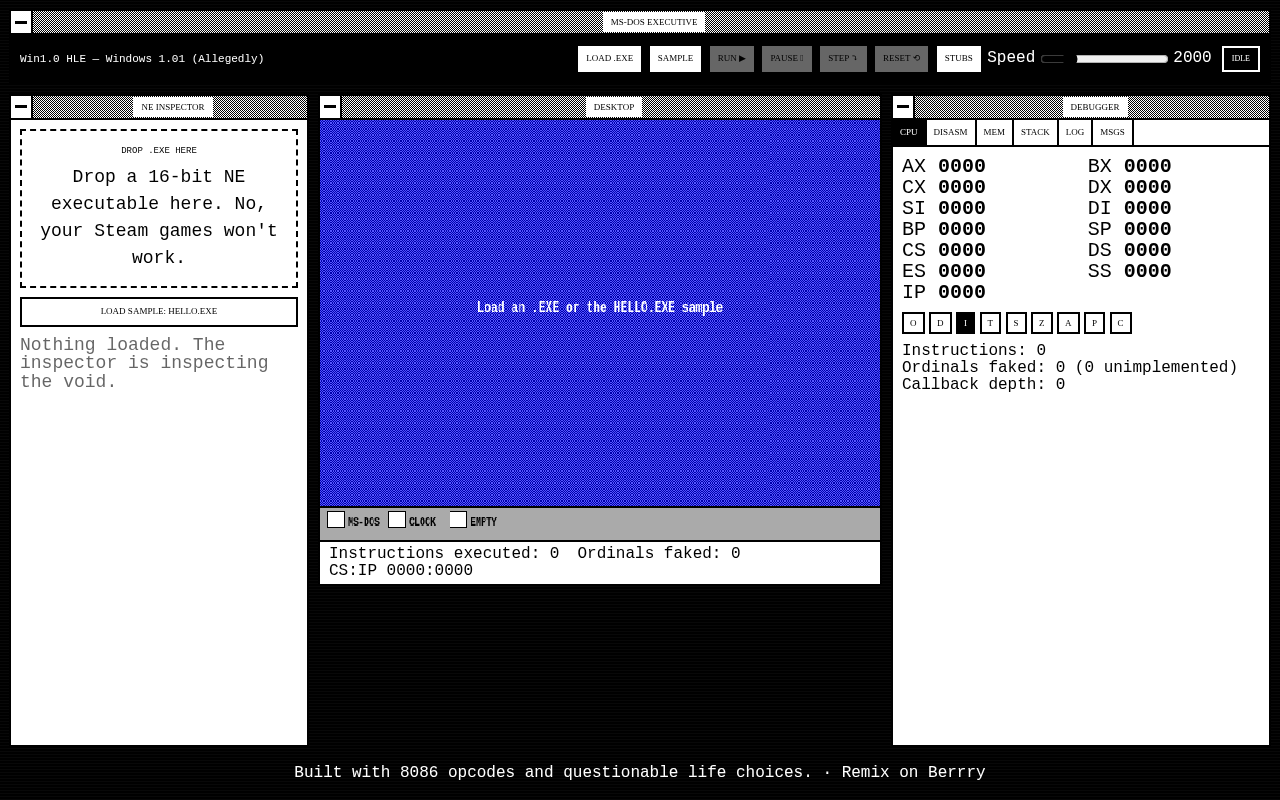
Task: Open the EMPTY desktop icon
Action: click(473, 521)
